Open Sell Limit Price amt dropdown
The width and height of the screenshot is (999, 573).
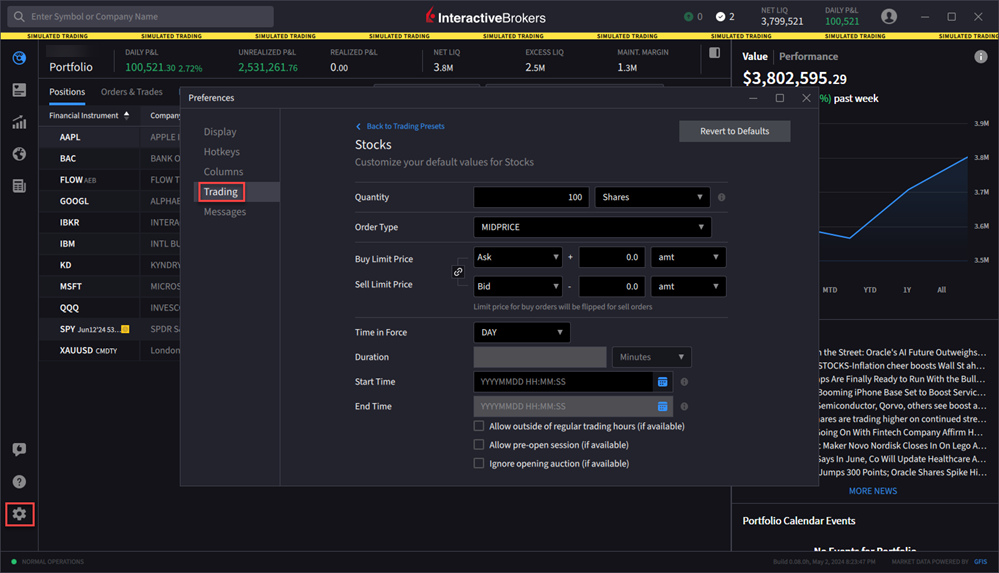tap(688, 286)
